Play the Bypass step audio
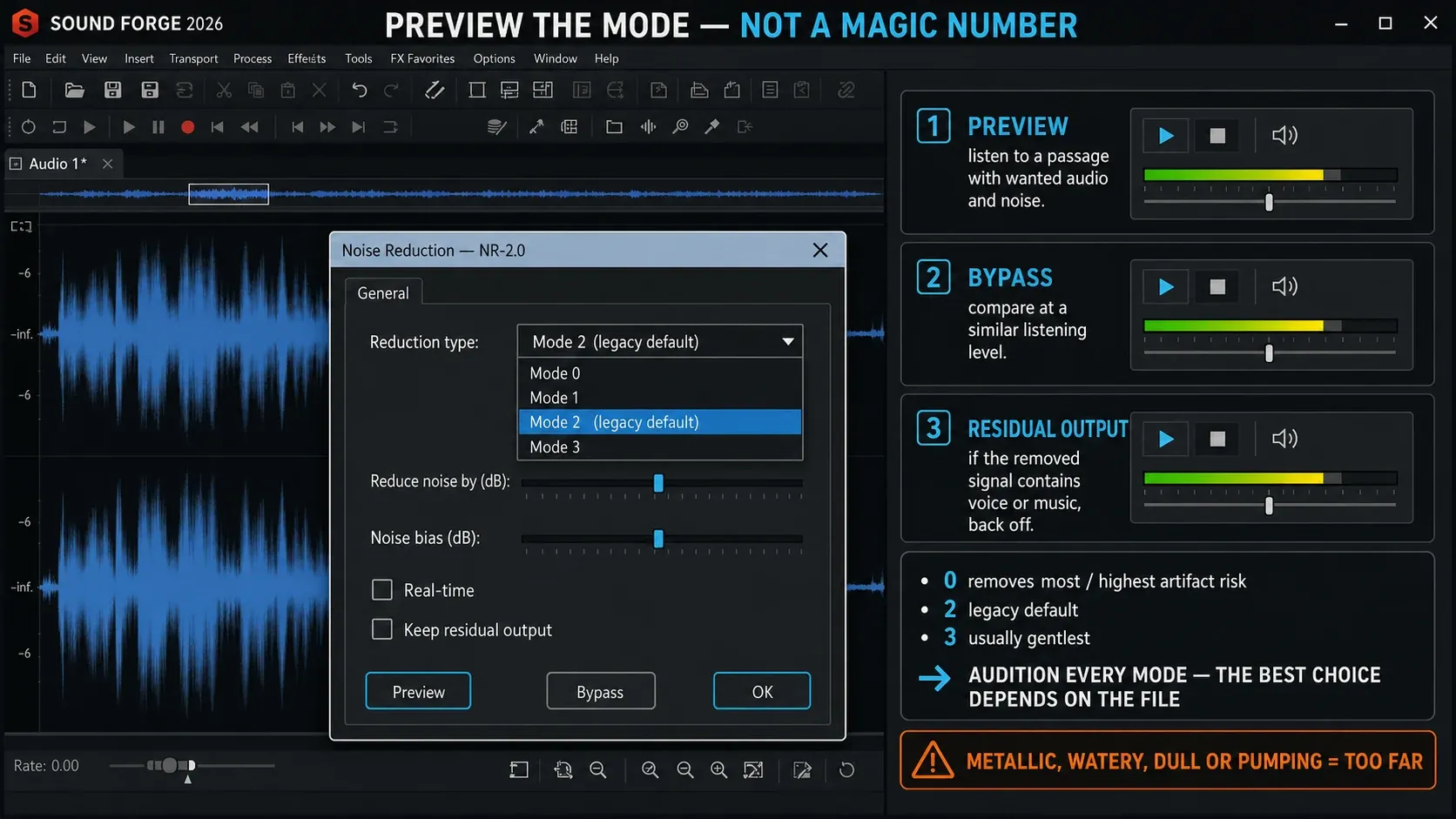The image size is (1456, 819). 1166,287
